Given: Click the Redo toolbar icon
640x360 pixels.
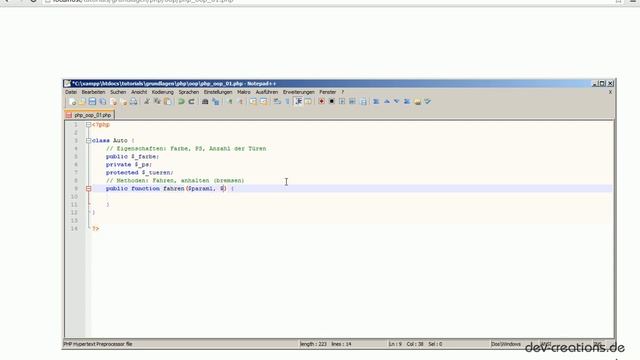Looking at the screenshot, I should click(x=191, y=102).
